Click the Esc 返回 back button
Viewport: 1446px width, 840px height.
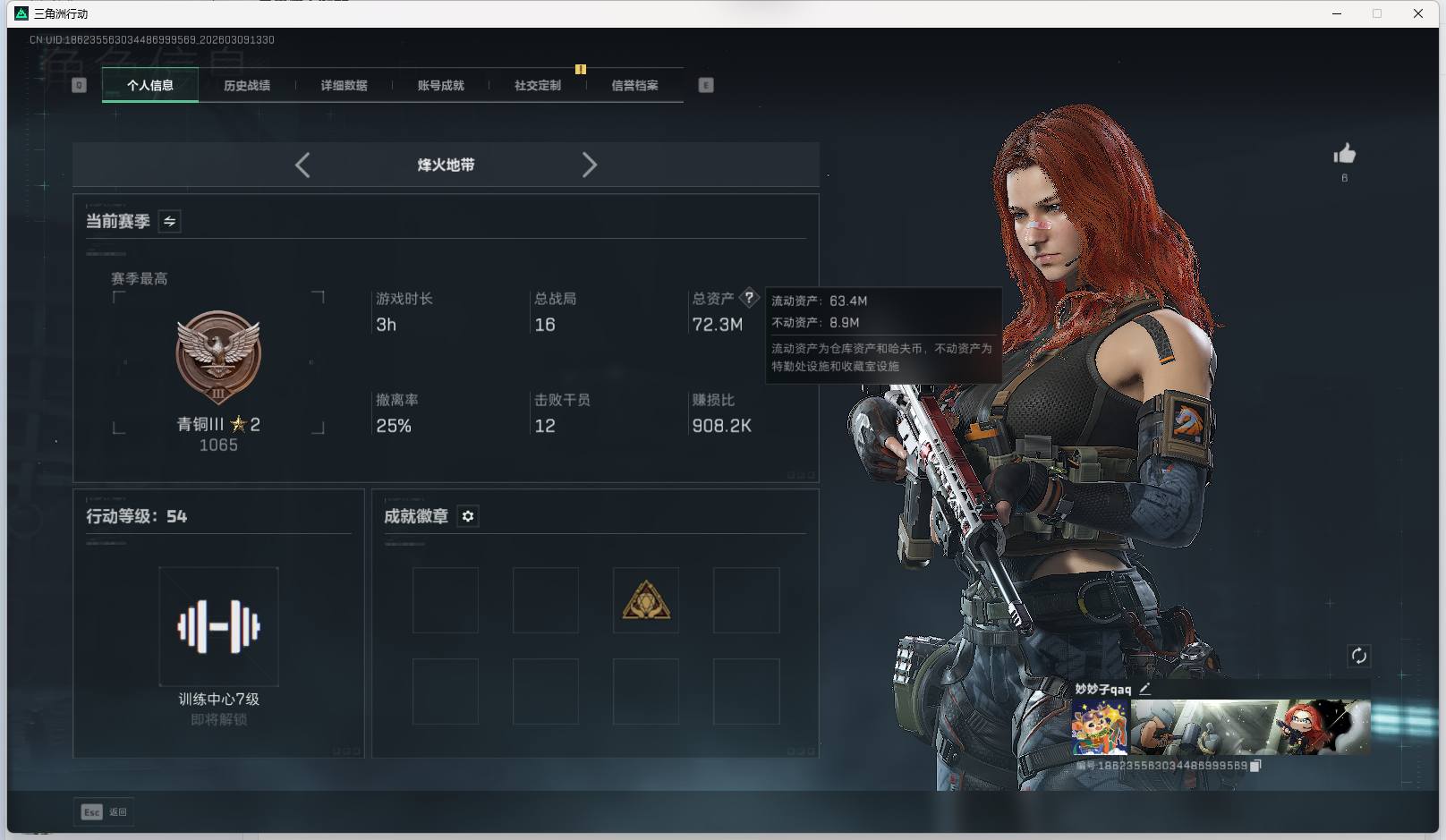pos(104,812)
